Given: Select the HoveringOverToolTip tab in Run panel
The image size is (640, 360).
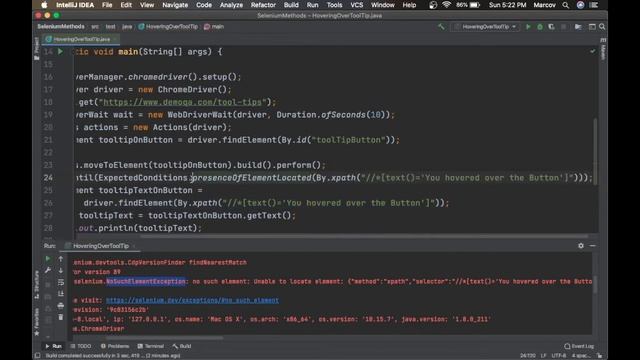Looking at the screenshot, I should (100, 246).
